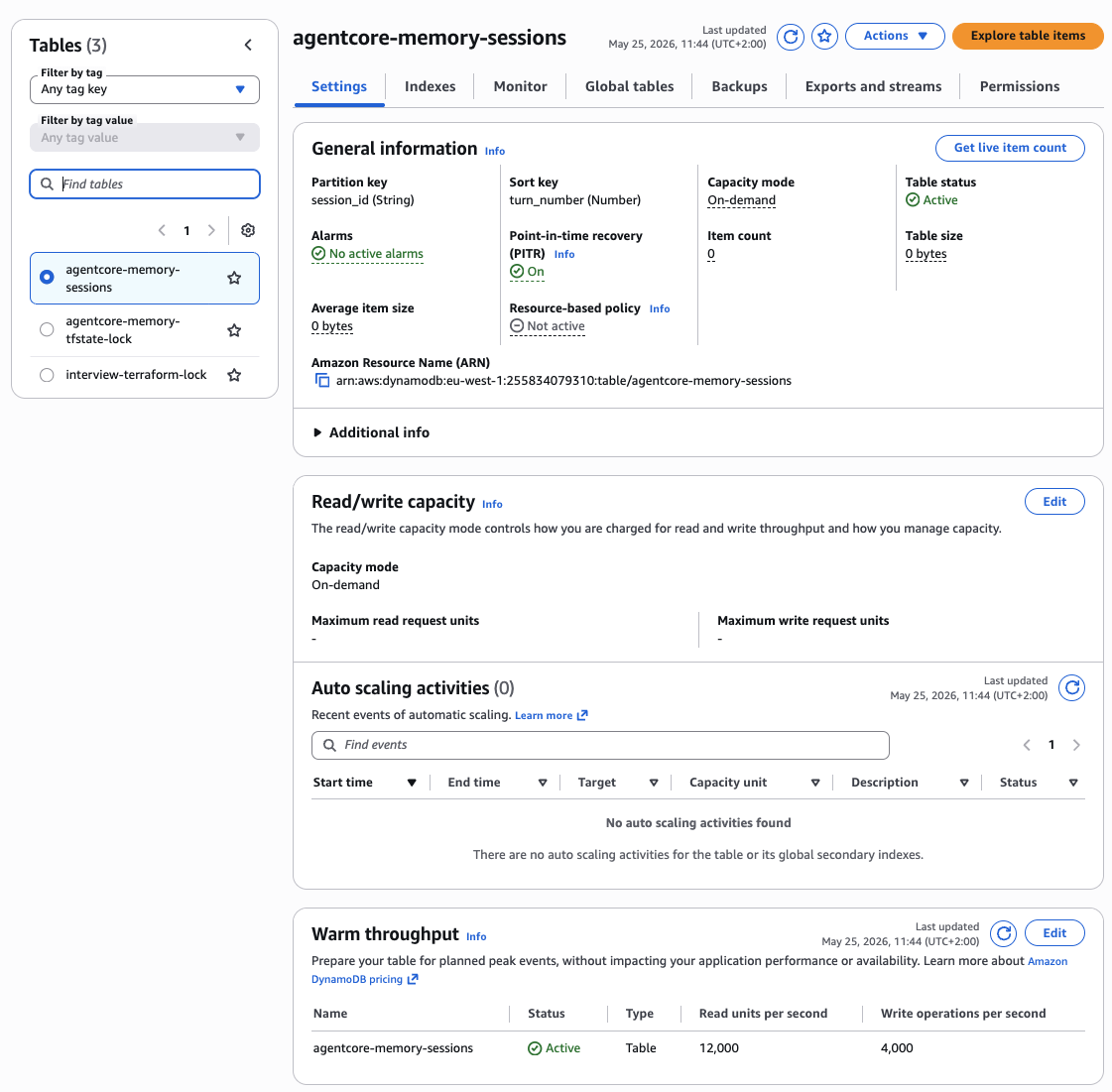Open Read/write capacity Info link
Image resolution: width=1112 pixels, height=1092 pixels.
point(492,504)
